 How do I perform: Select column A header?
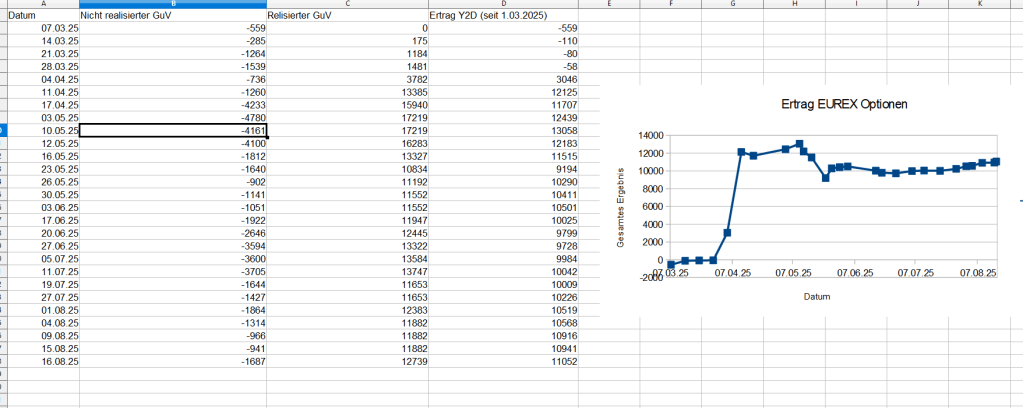[42, 4]
